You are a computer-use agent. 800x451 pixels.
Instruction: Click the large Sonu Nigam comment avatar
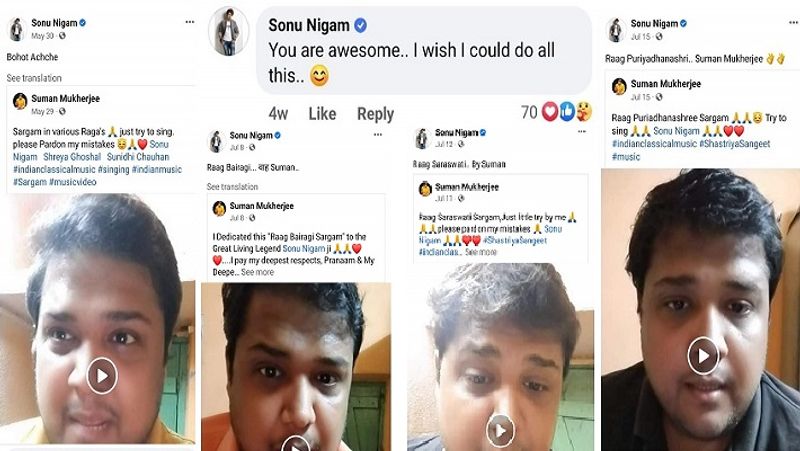(x=229, y=31)
